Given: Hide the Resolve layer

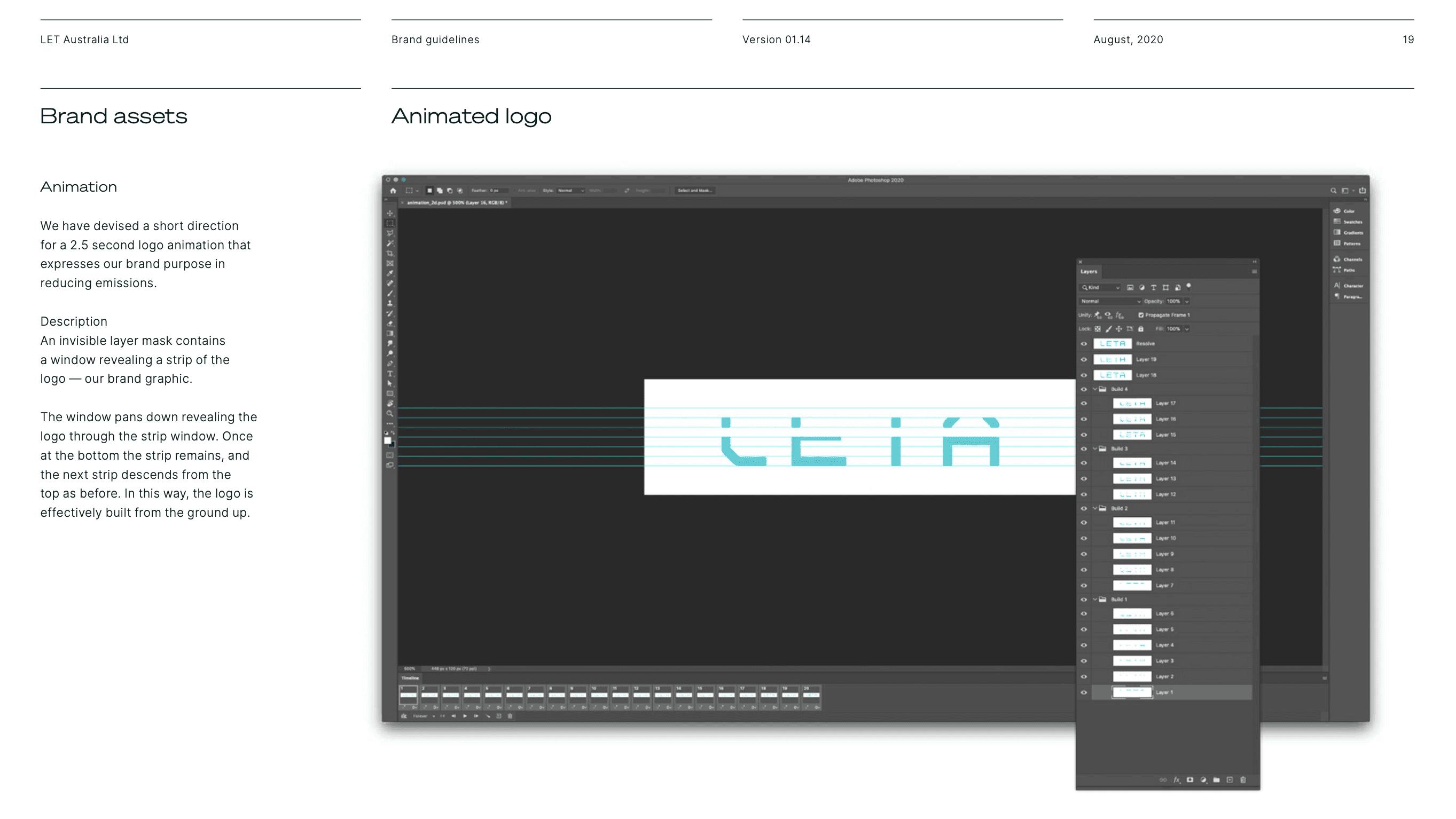Looking at the screenshot, I should pyautogui.click(x=1084, y=343).
